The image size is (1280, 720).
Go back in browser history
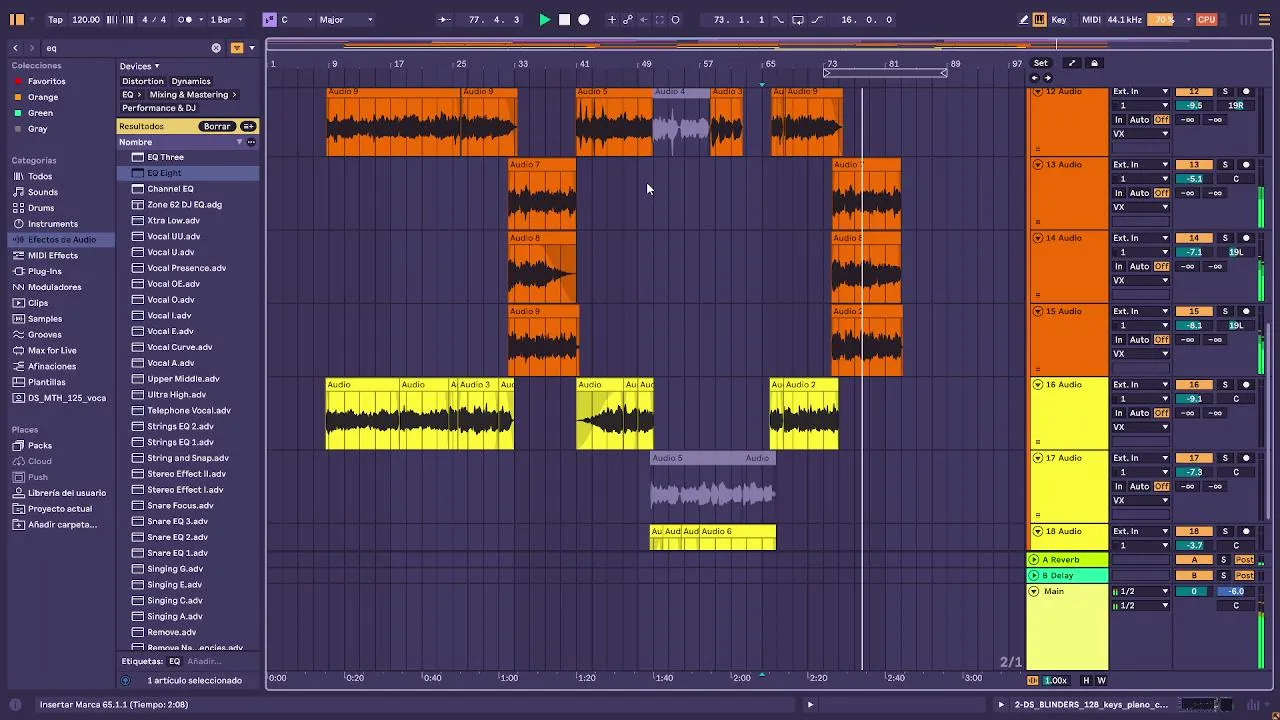coord(15,47)
